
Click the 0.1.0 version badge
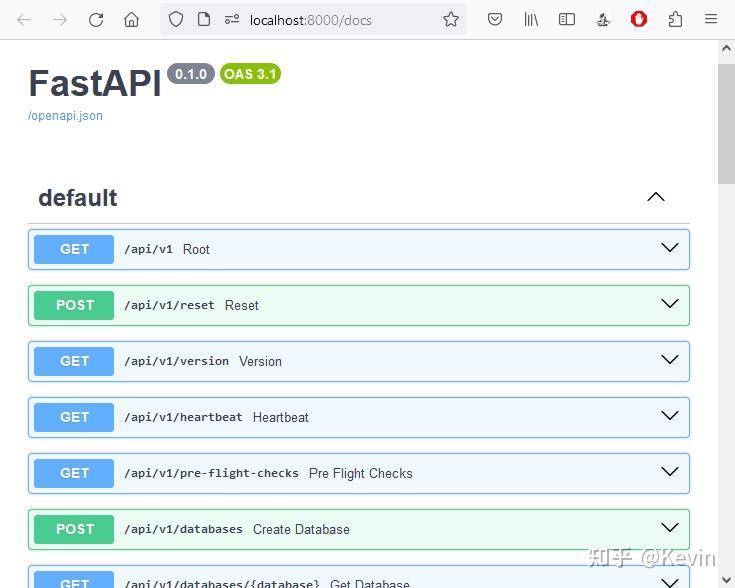click(x=191, y=74)
